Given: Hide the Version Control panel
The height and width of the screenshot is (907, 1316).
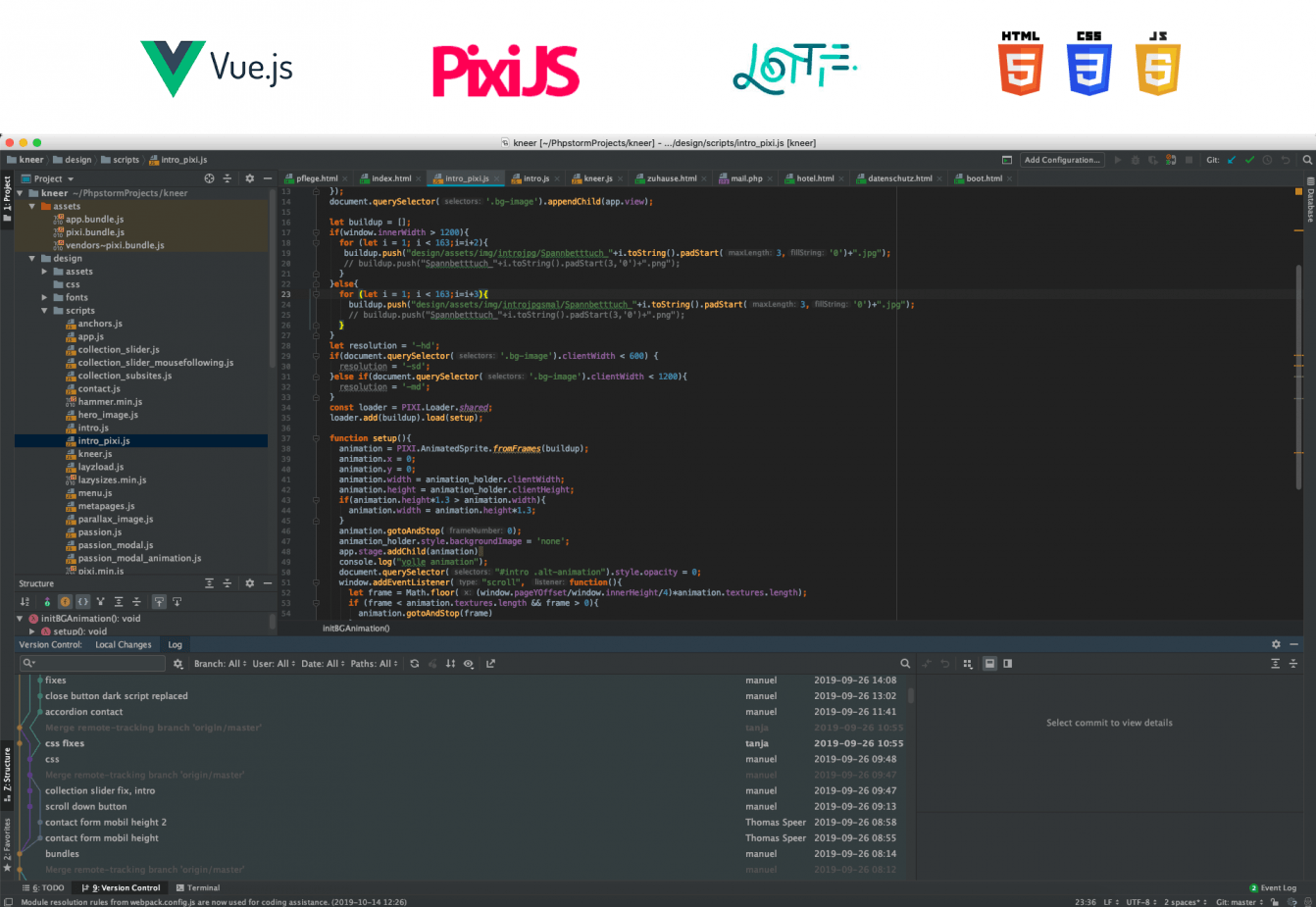Looking at the screenshot, I should click(x=1293, y=644).
